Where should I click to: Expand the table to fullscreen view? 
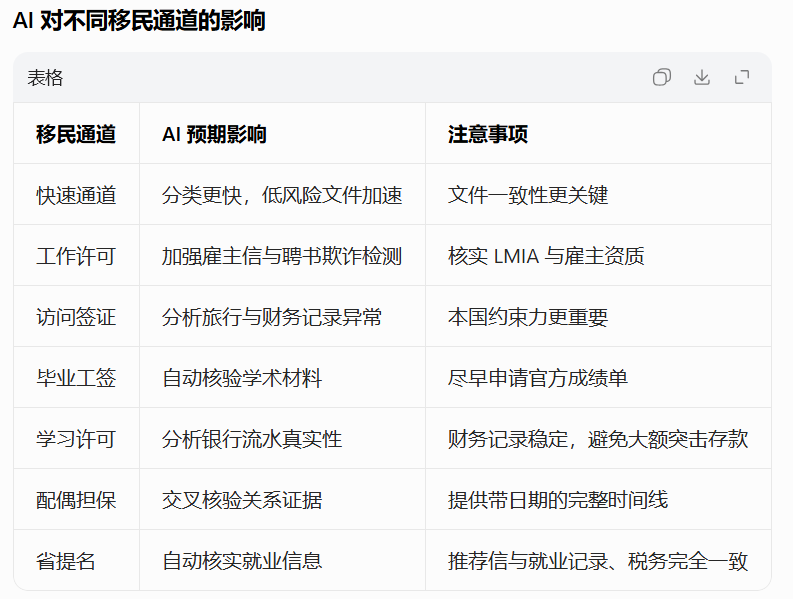coord(742,78)
